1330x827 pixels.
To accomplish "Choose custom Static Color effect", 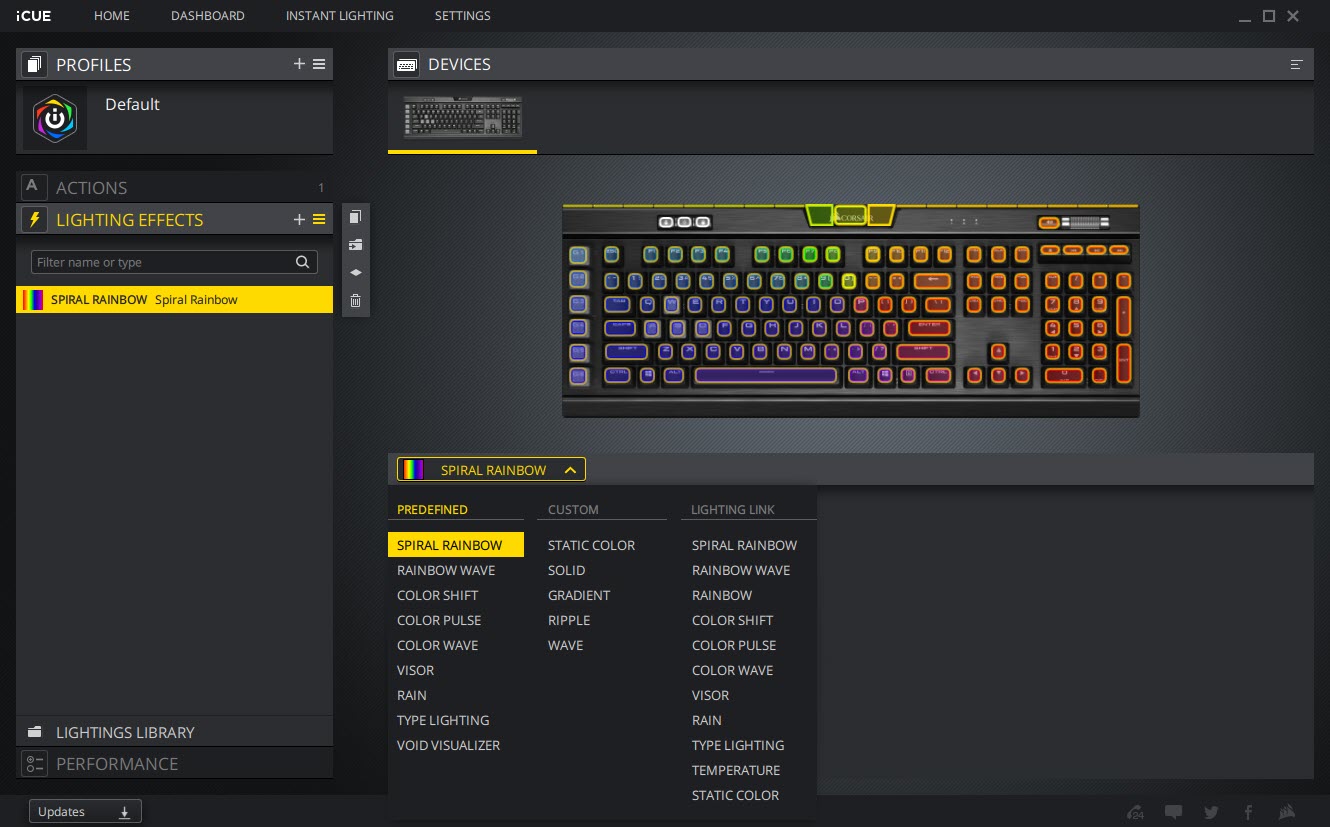I will [591, 545].
